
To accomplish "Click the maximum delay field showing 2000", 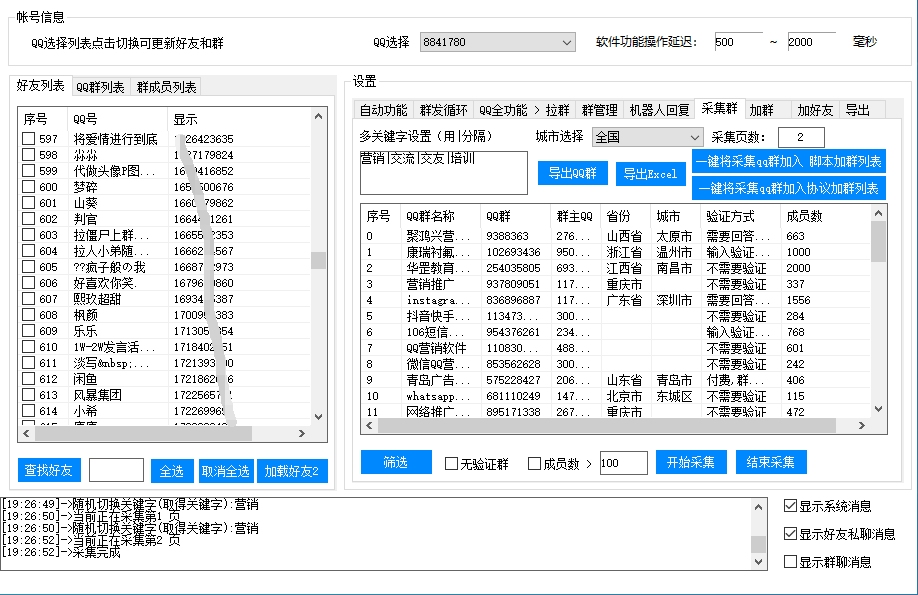I will click(811, 42).
